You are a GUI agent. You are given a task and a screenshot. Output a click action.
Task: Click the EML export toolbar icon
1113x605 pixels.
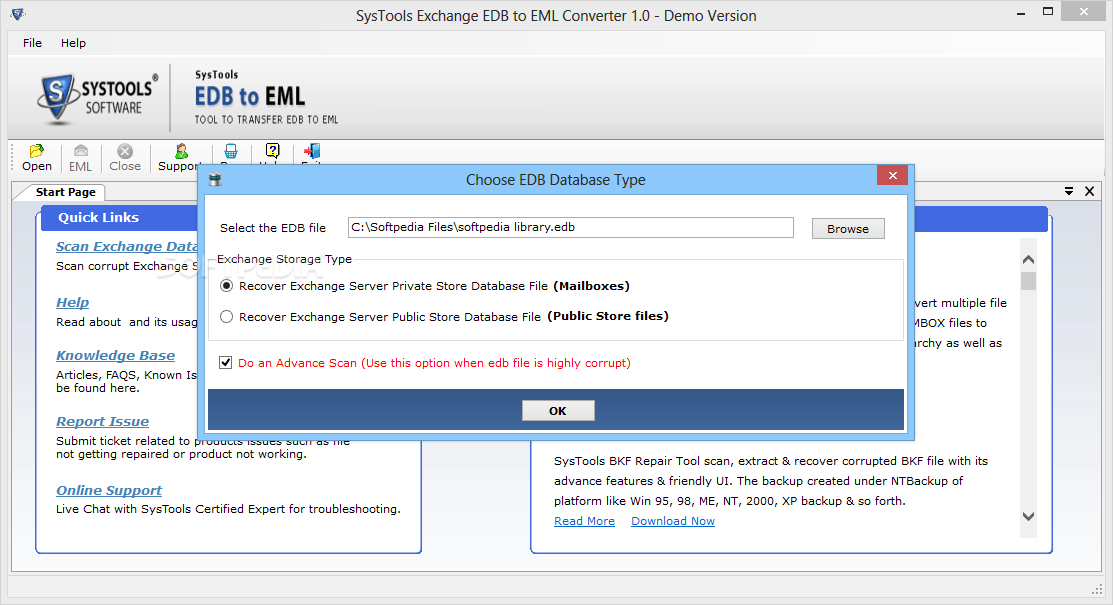[x=80, y=157]
